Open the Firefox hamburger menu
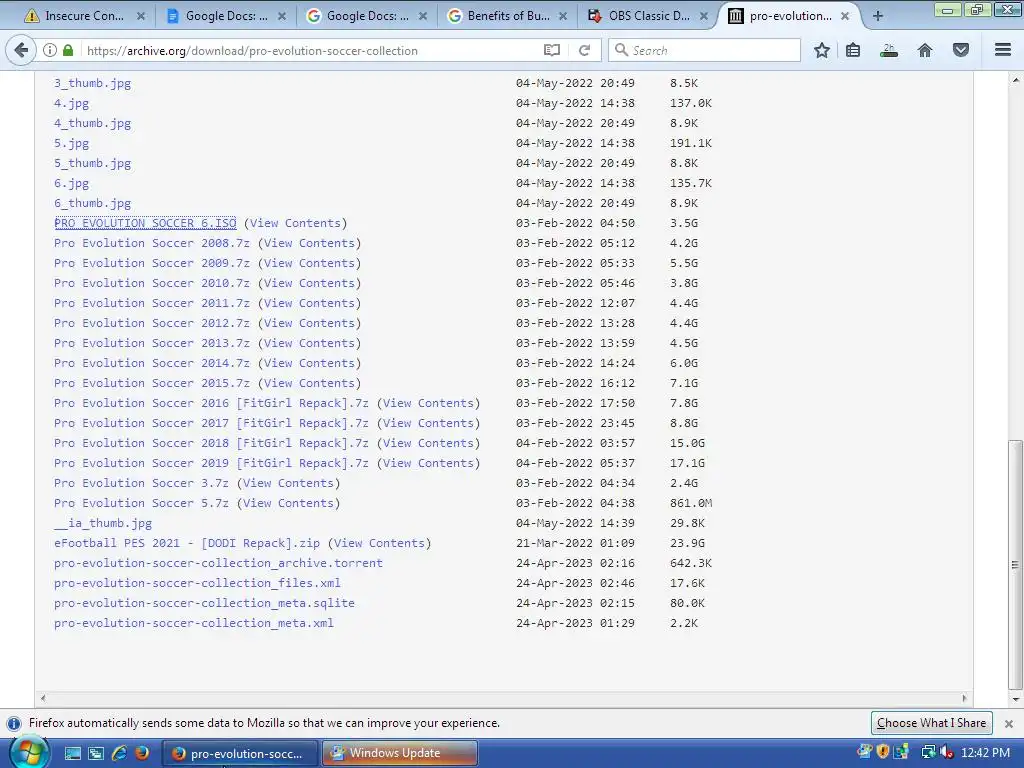Screen dimensions: 1024x768 coord(1003,50)
